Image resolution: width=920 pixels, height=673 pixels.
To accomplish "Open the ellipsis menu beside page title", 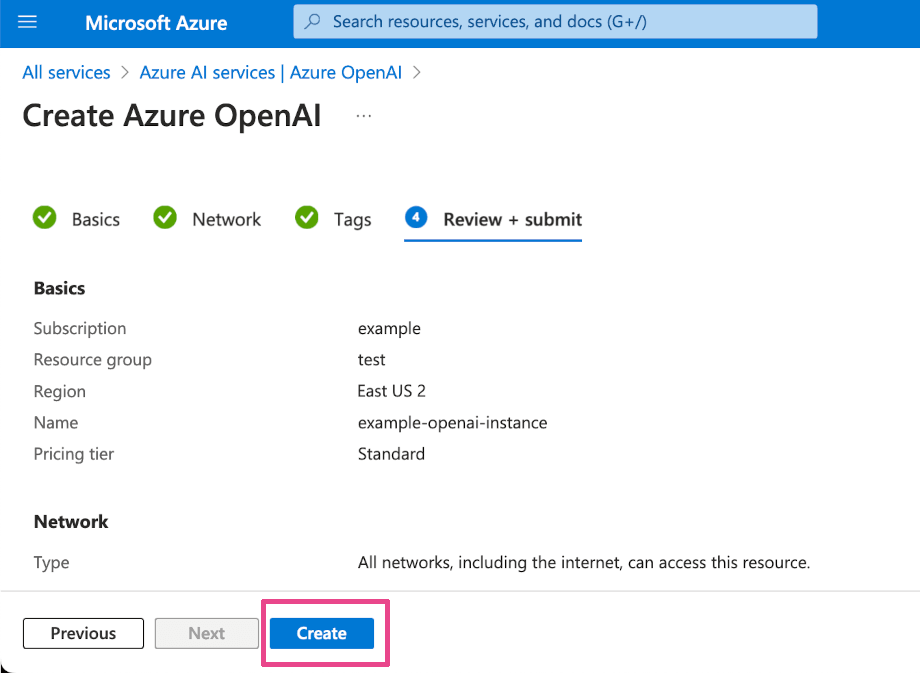I will pos(363,116).
